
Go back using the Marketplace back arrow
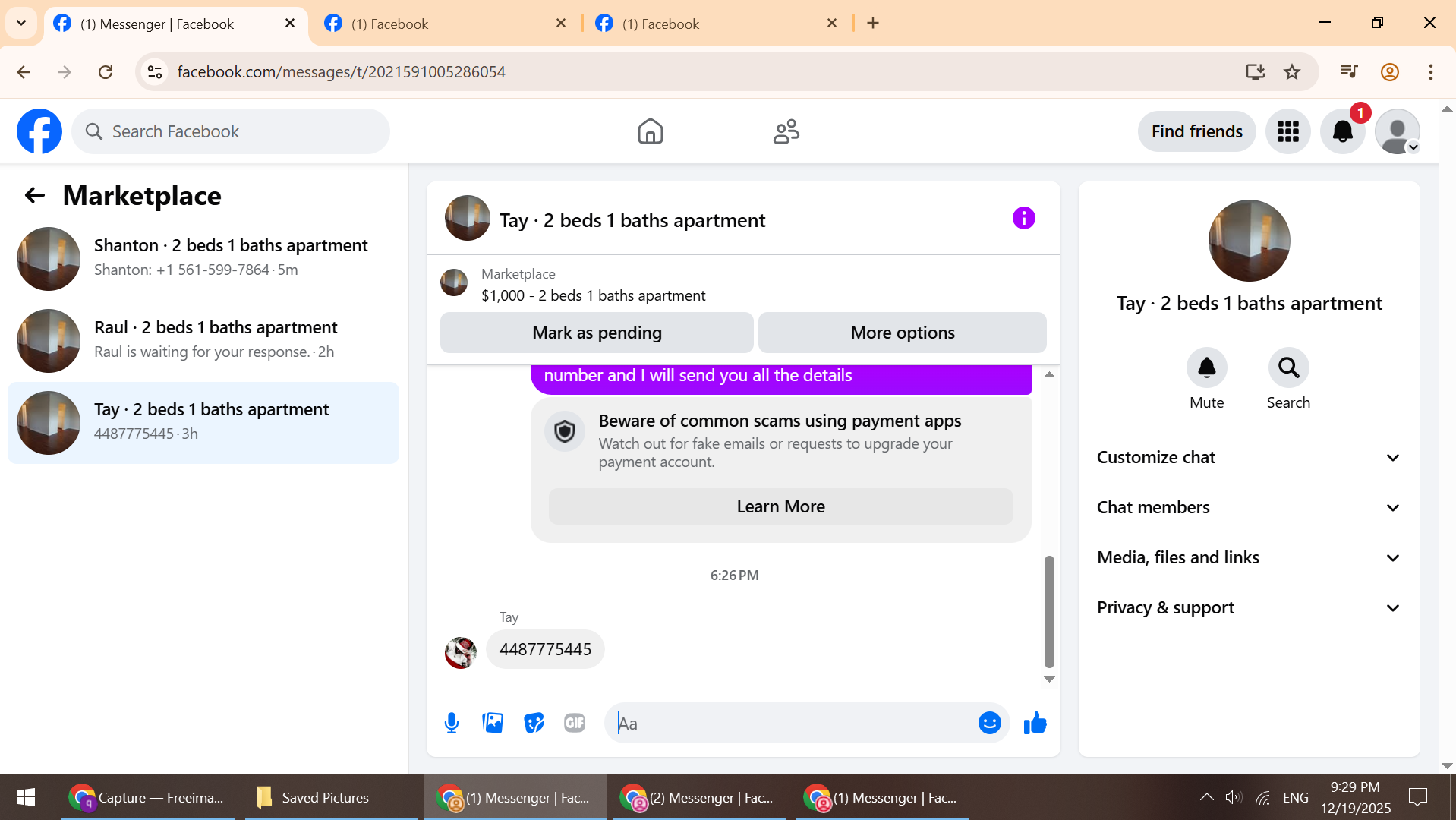(x=34, y=196)
